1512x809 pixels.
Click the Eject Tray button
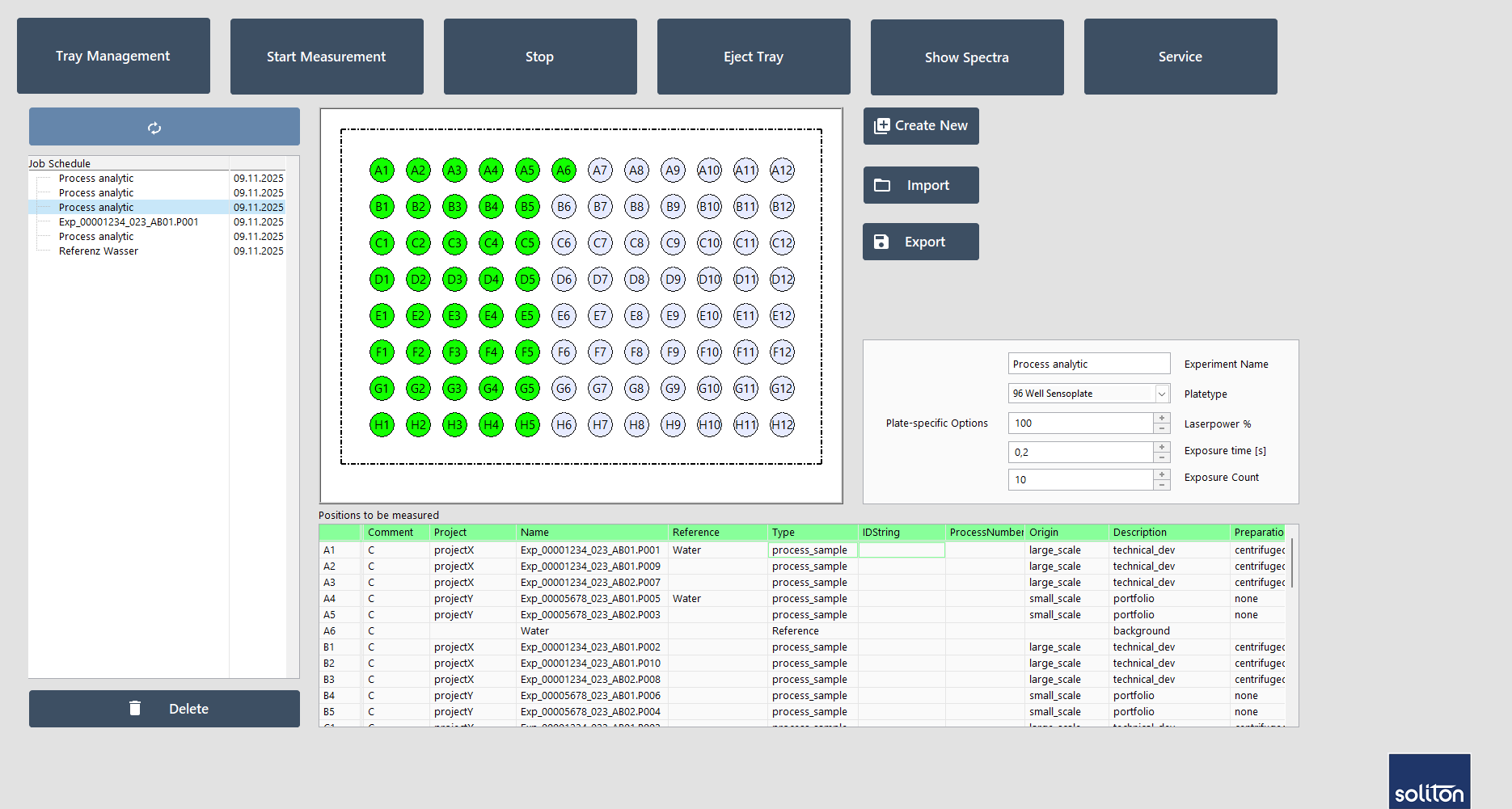click(x=753, y=57)
